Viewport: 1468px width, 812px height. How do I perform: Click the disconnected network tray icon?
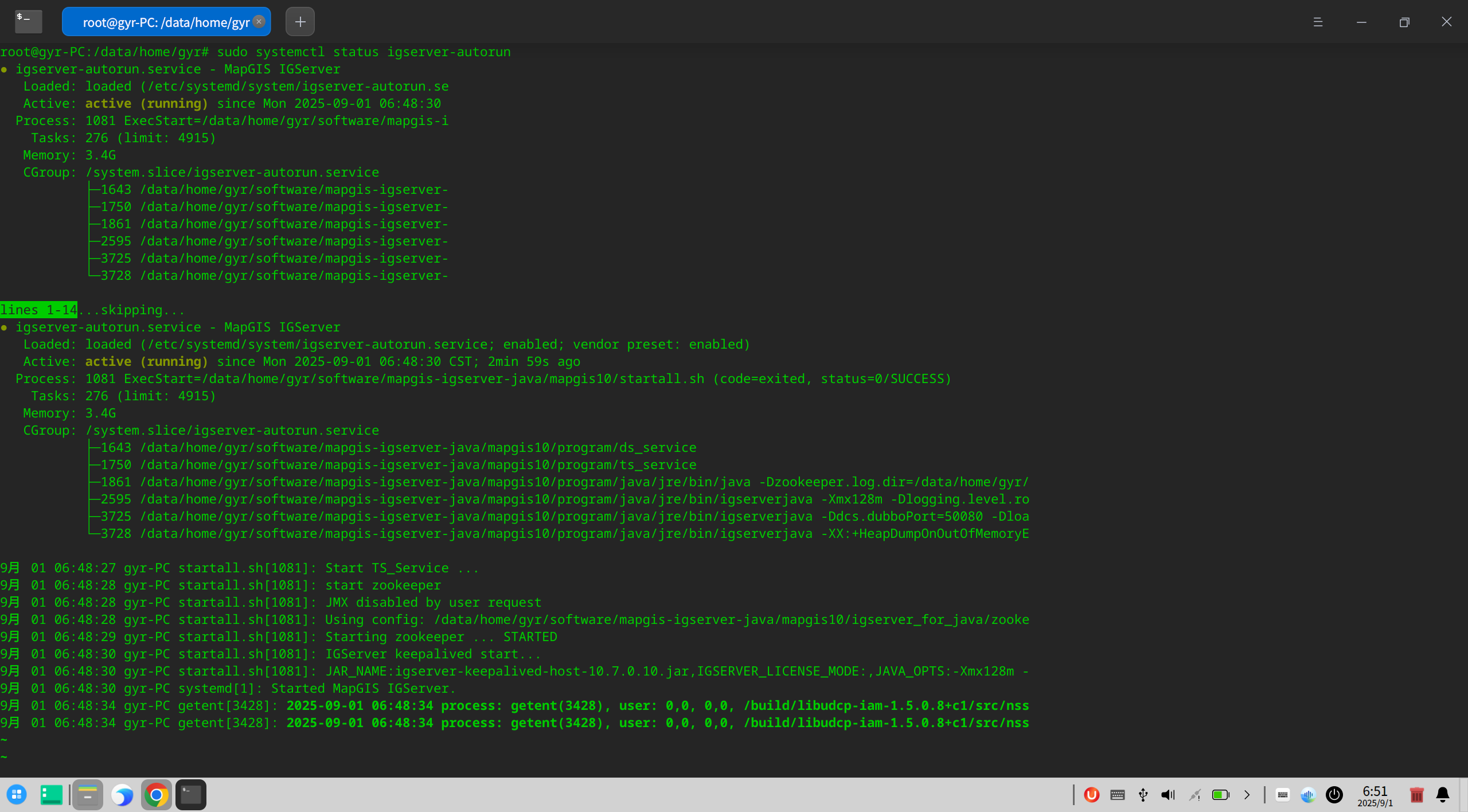pyautogui.click(x=1194, y=794)
